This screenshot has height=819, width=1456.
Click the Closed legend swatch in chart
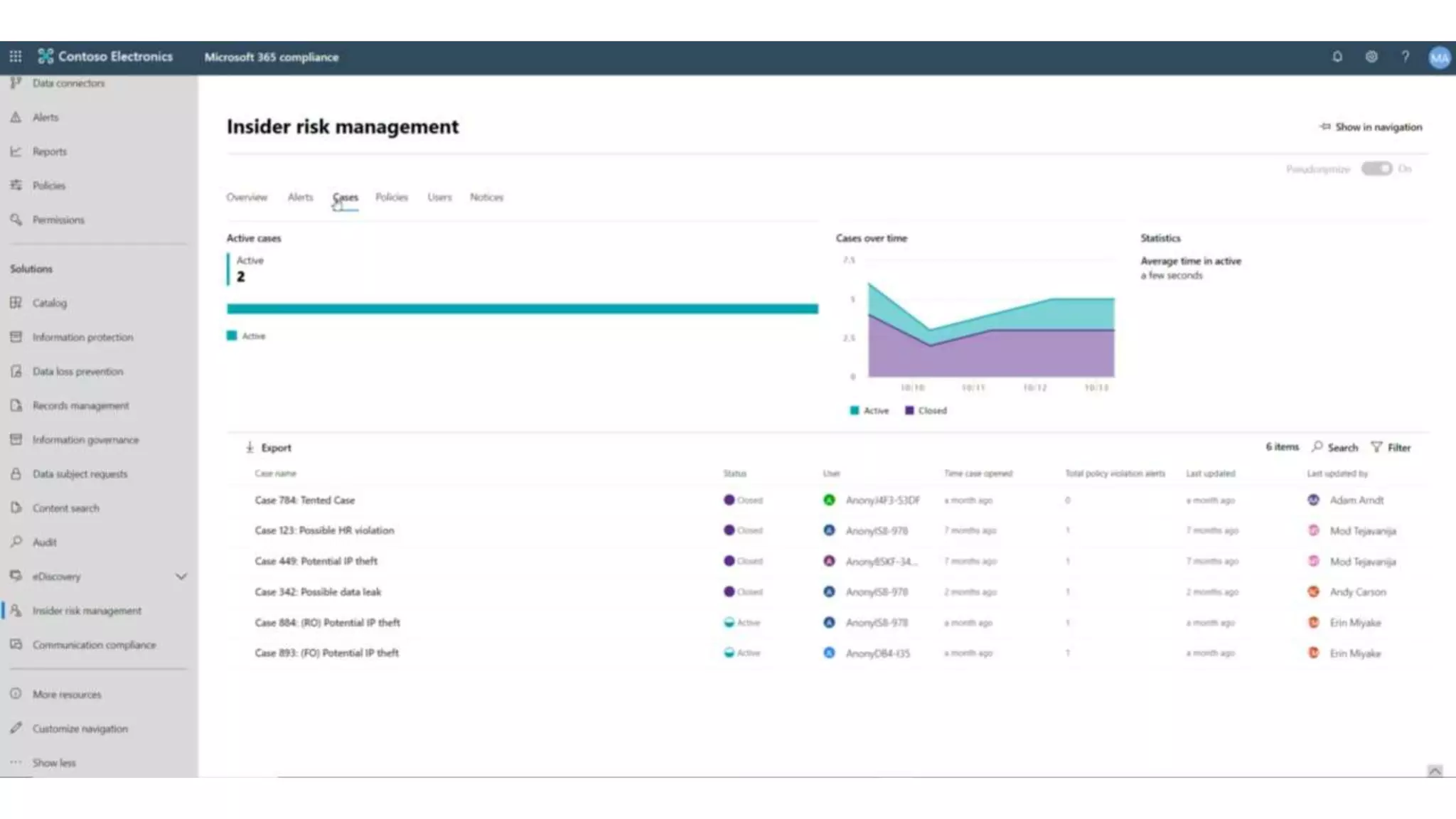pyautogui.click(x=909, y=410)
